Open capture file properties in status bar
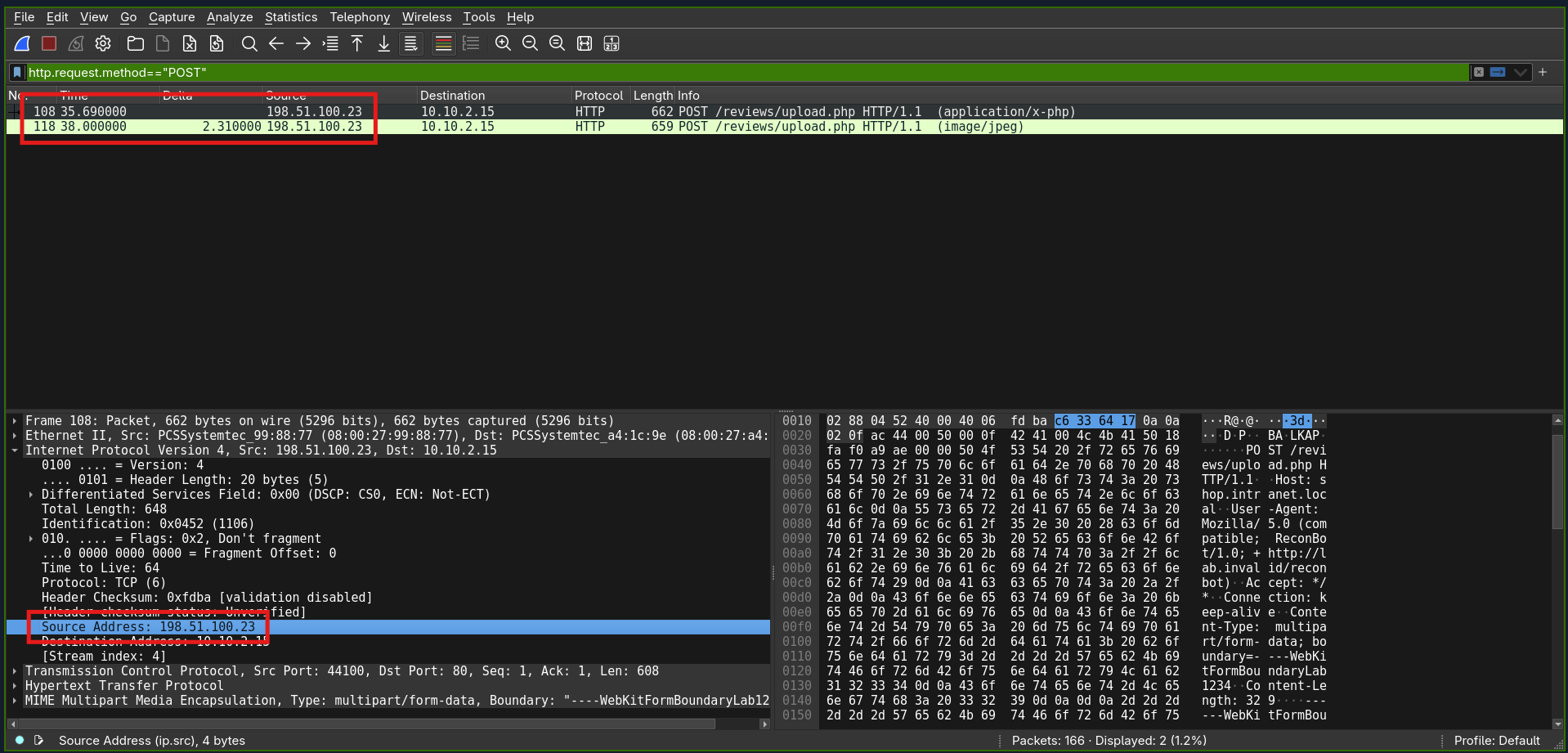This screenshot has height=753, width=1568. click(38, 740)
